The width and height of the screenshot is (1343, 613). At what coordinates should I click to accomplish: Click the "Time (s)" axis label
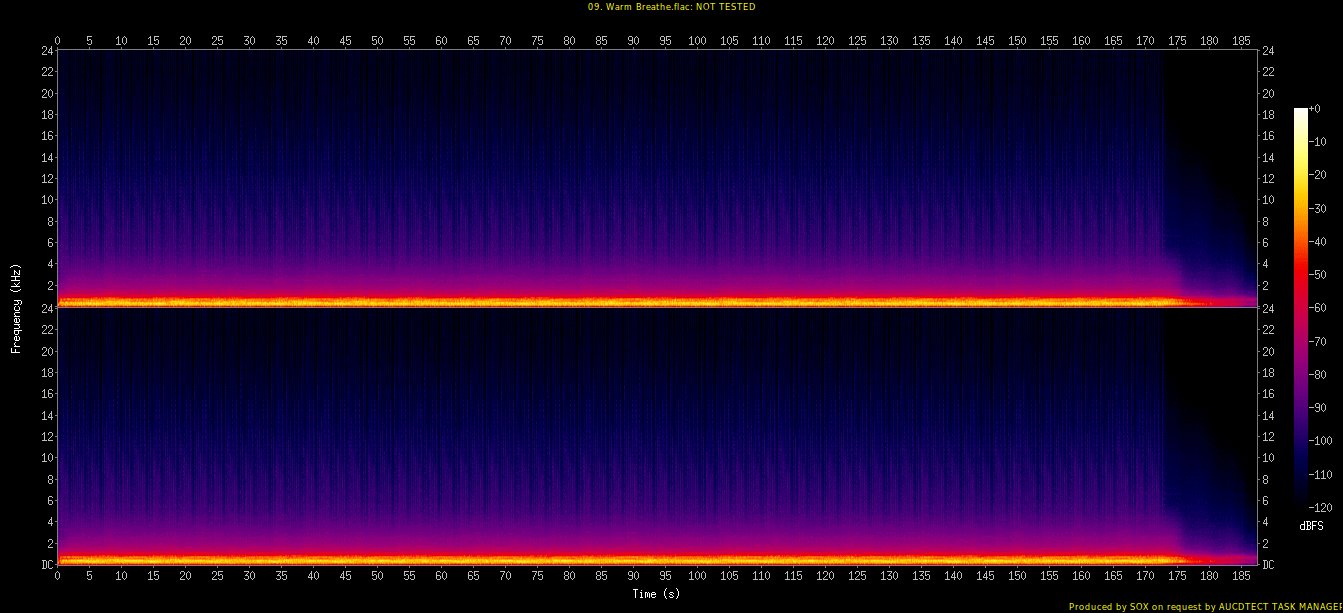pos(657,594)
